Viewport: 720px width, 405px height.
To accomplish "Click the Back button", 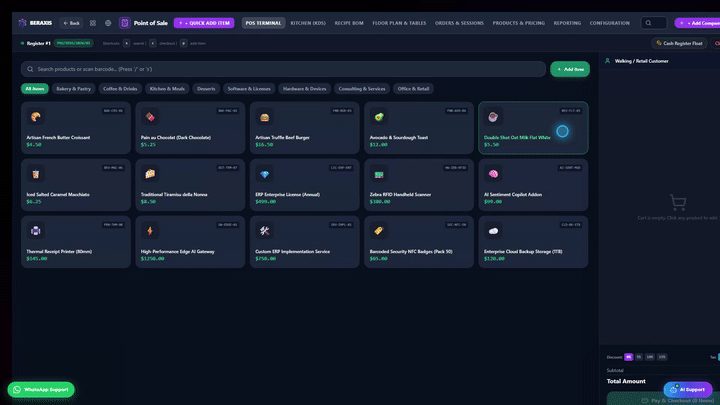I will pos(71,23).
